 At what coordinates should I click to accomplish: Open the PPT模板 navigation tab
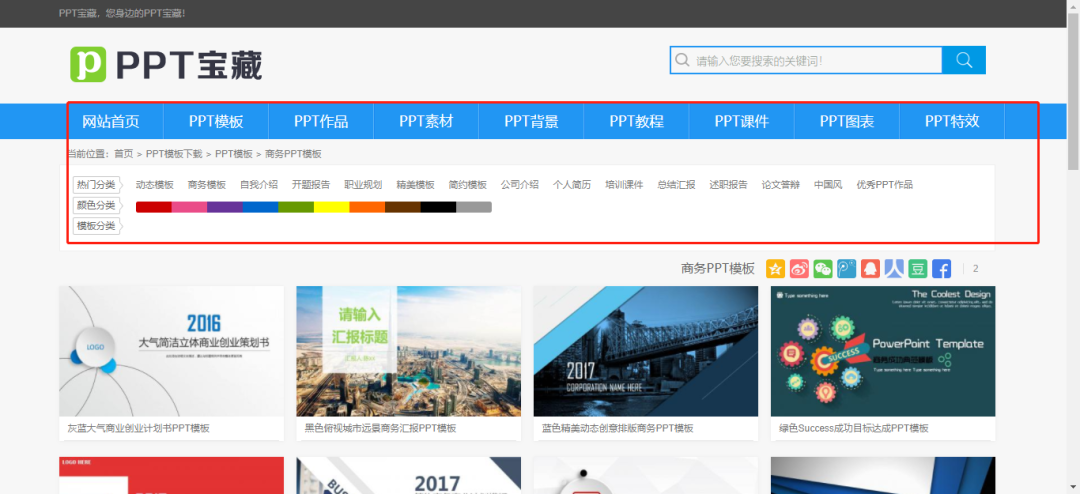click(x=216, y=122)
